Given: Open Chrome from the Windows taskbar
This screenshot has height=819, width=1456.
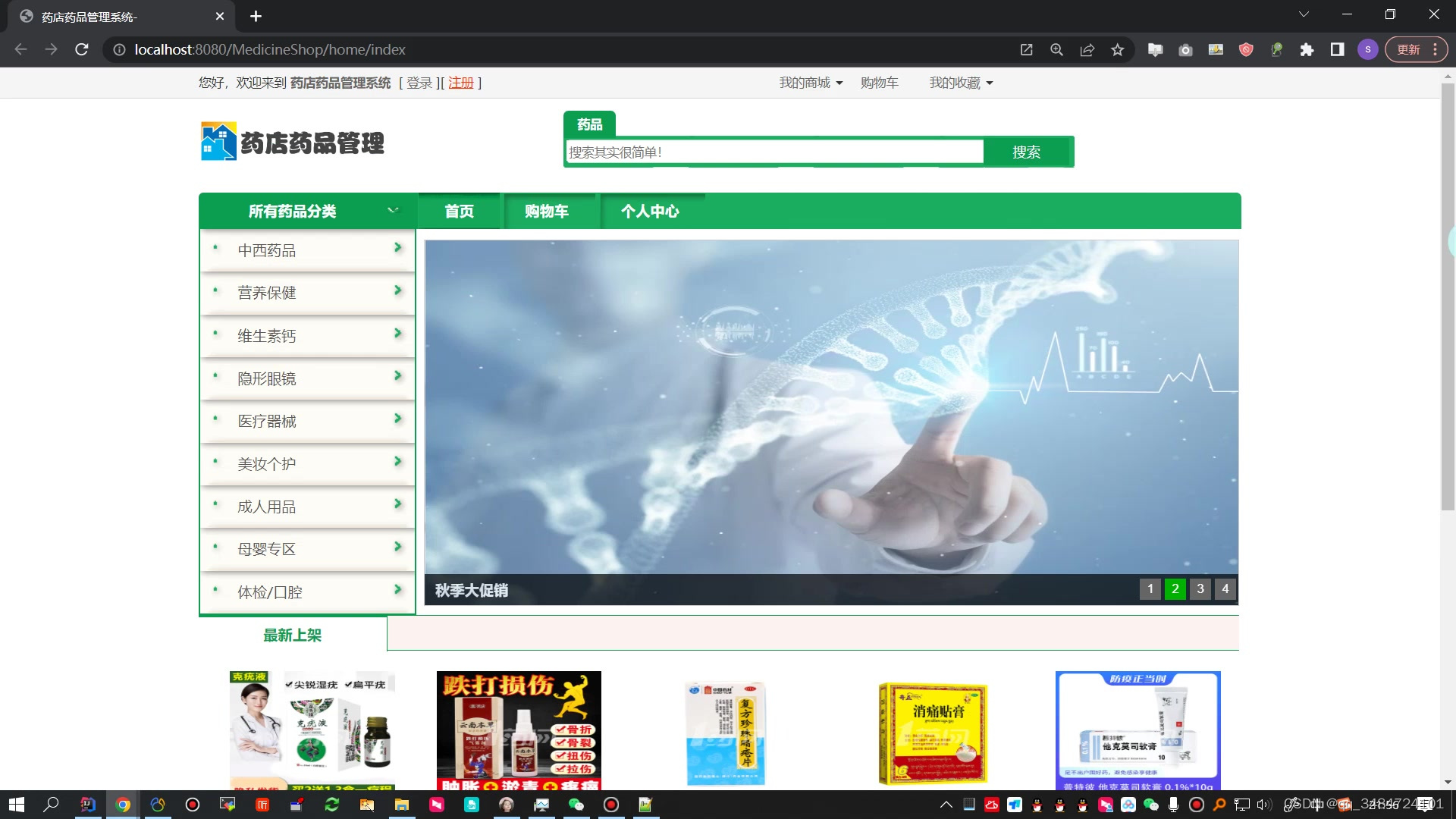Looking at the screenshot, I should click(123, 805).
